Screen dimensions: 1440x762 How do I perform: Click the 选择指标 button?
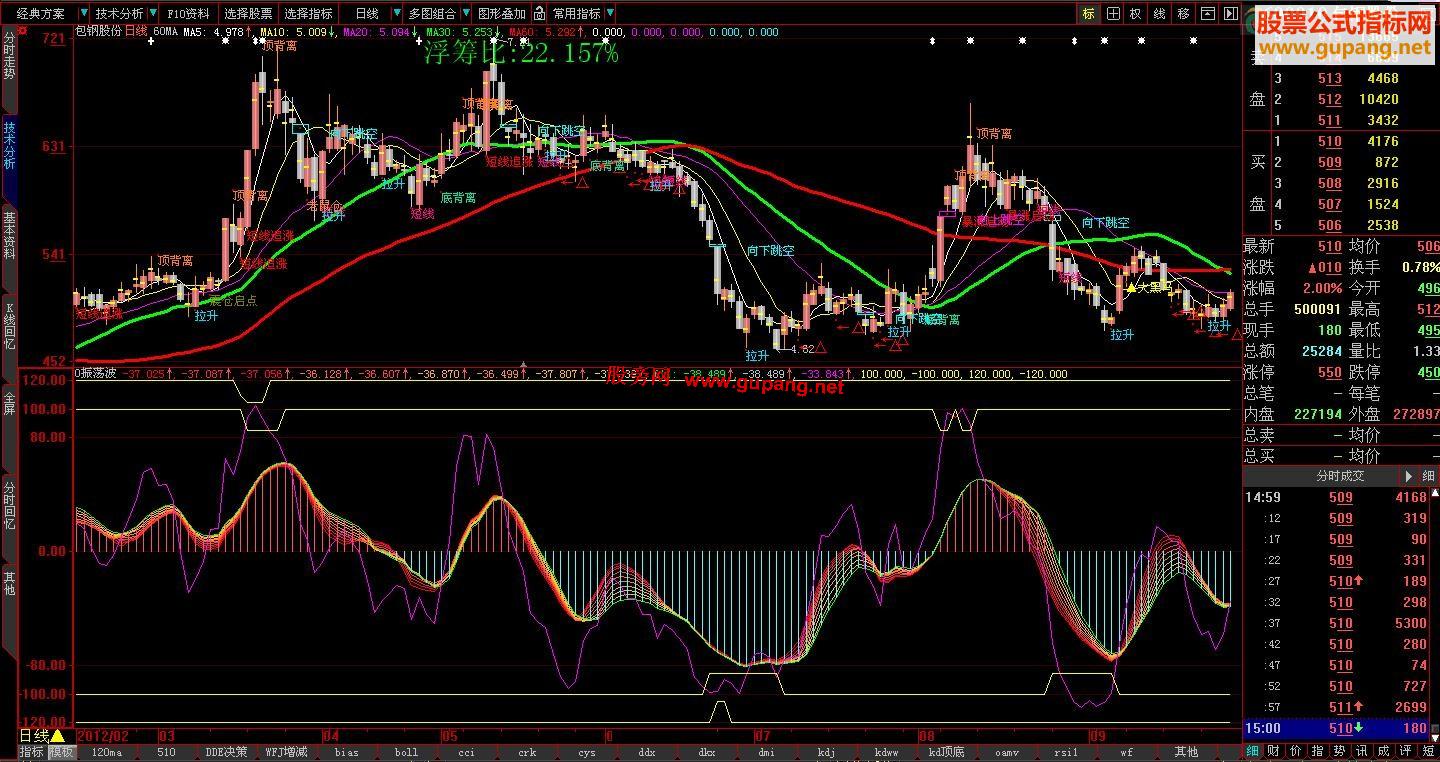(x=308, y=14)
